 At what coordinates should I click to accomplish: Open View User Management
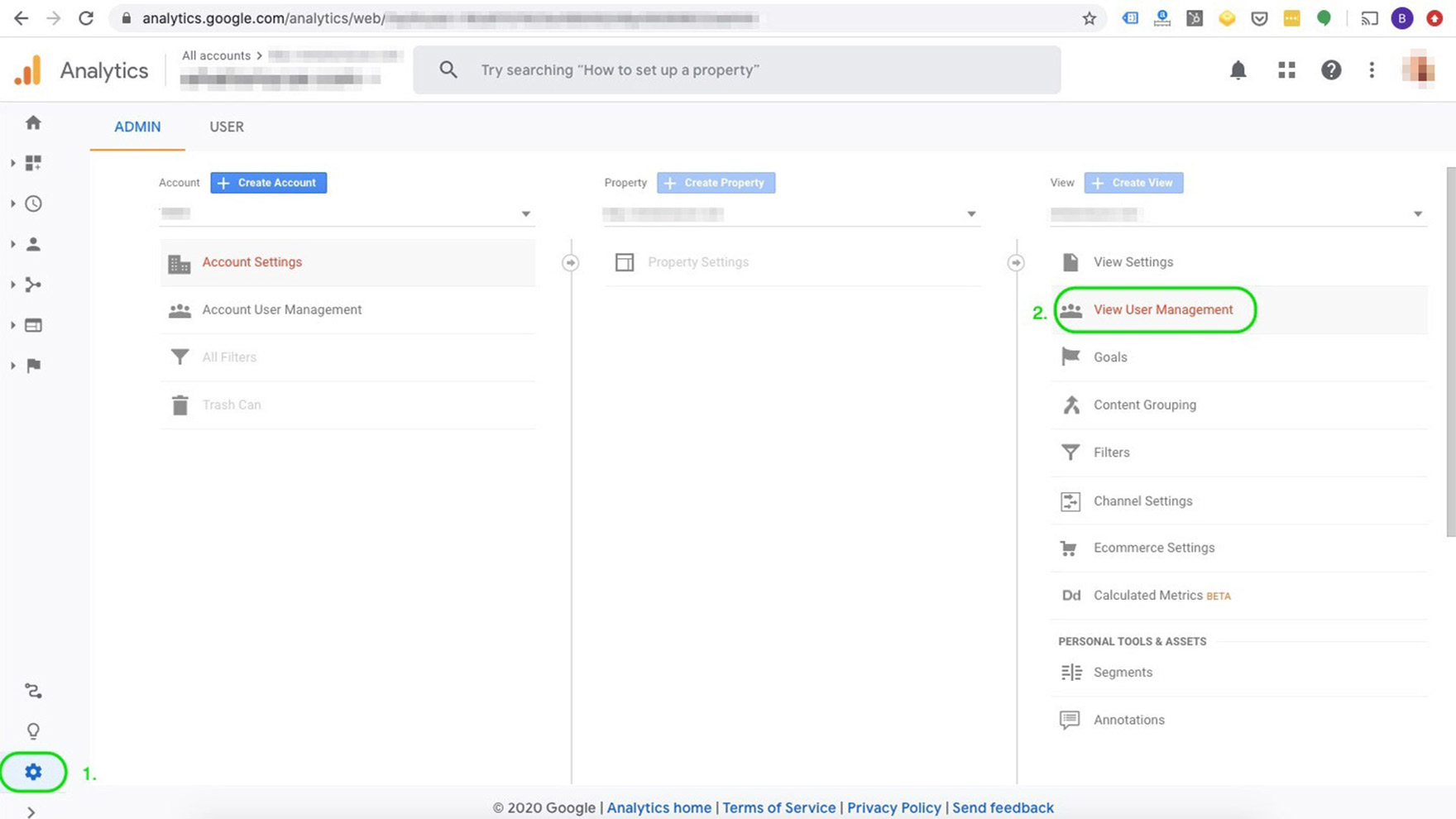(1162, 309)
